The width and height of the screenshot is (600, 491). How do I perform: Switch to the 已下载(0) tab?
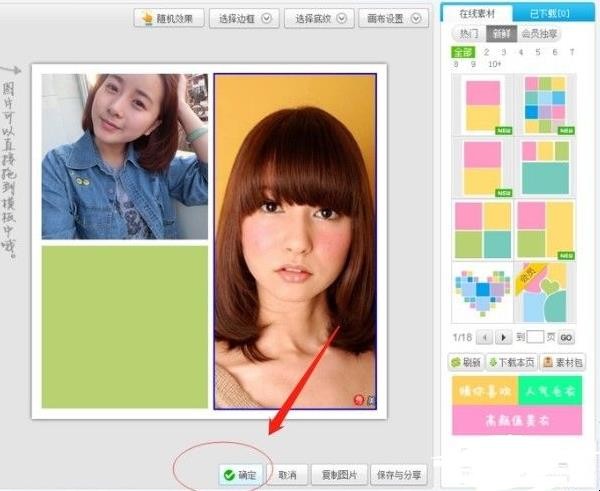549,13
